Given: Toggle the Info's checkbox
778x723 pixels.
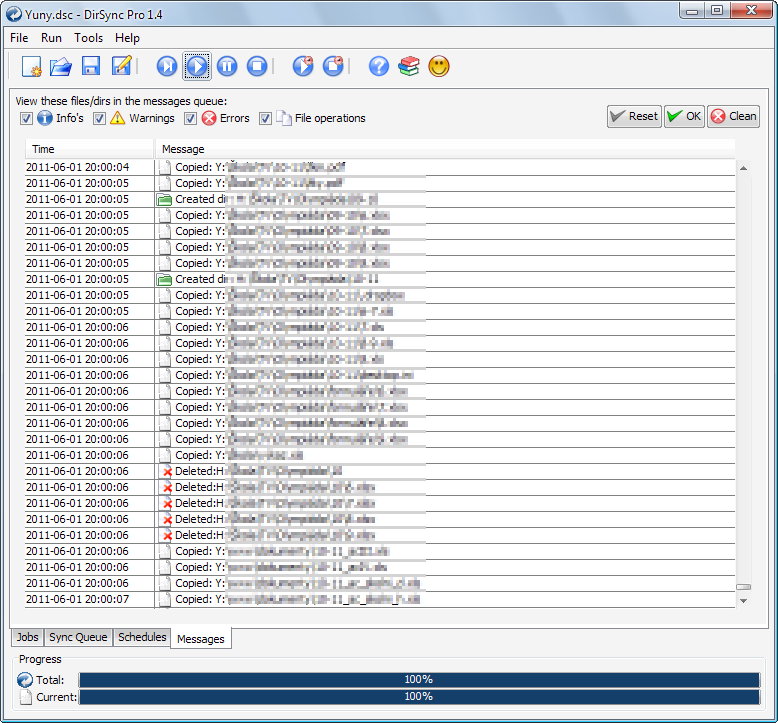Looking at the screenshot, I should [x=26, y=119].
